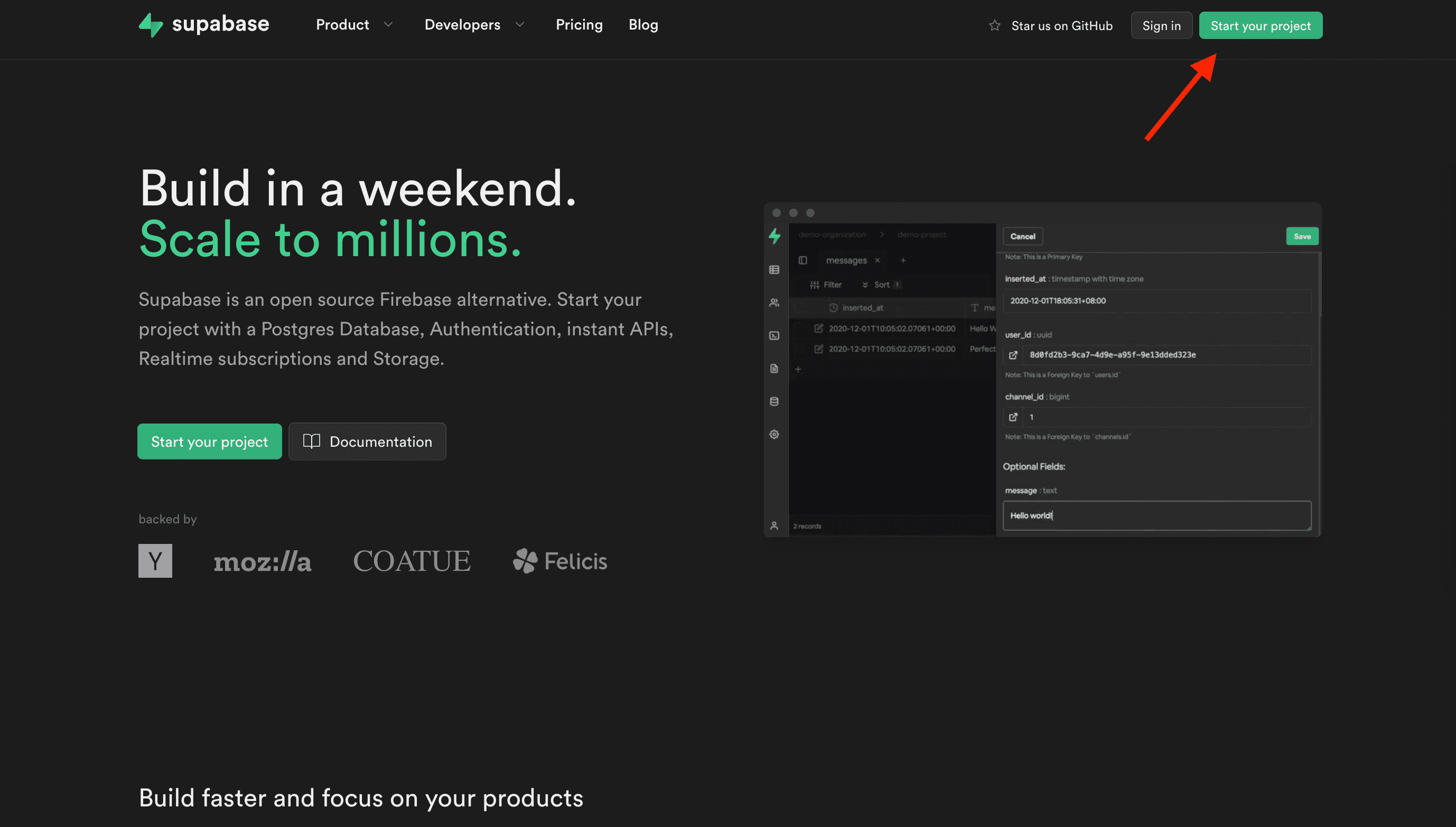Screen dimensions: 1456x827
Task: Open the users icon in demo sidebar
Action: (x=774, y=303)
